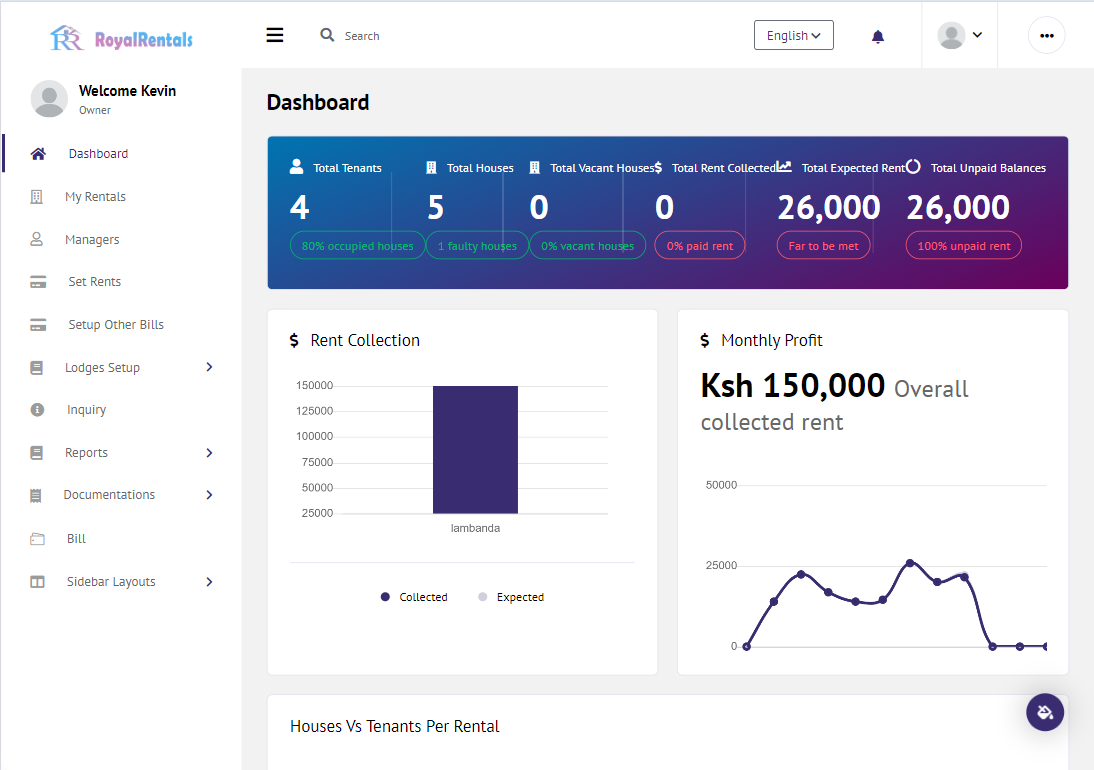Click the Total Houses building icon
Viewport: 1094px width, 770px height.
(431, 167)
